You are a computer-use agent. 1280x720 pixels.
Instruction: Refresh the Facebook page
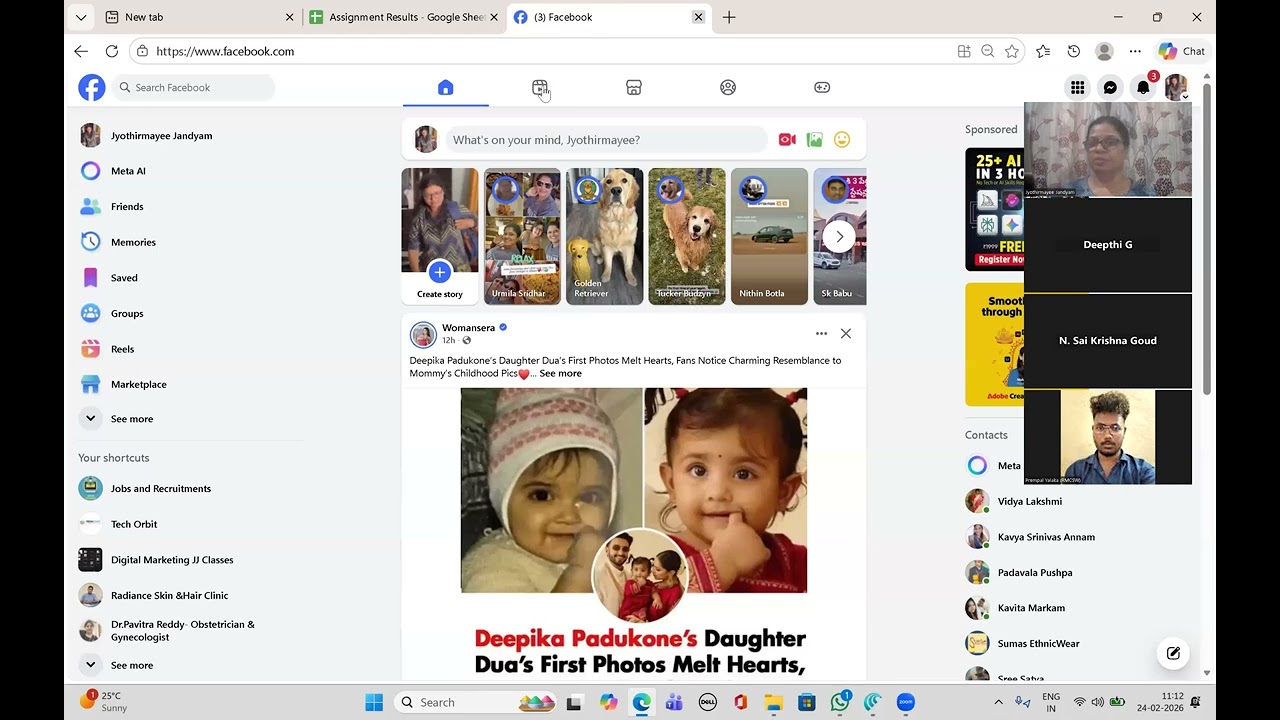tap(112, 51)
